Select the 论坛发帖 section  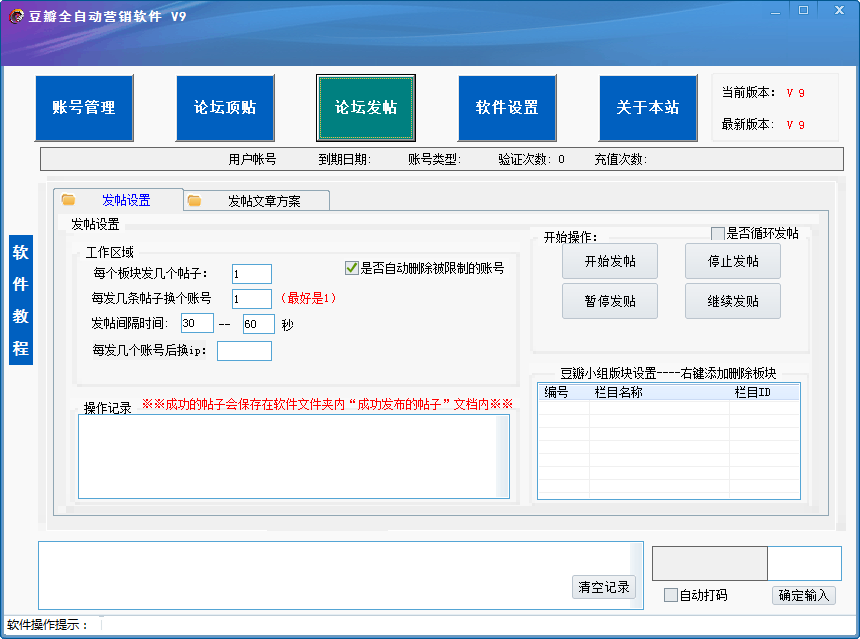coord(366,108)
